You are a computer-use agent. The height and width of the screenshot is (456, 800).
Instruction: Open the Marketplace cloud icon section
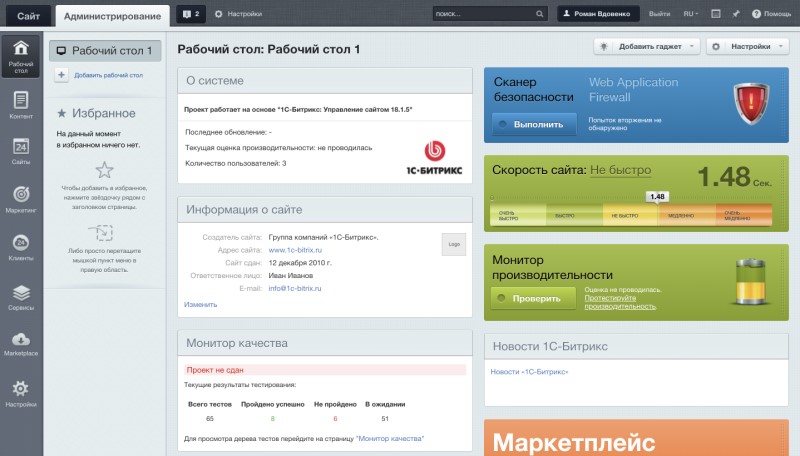coord(21,343)
